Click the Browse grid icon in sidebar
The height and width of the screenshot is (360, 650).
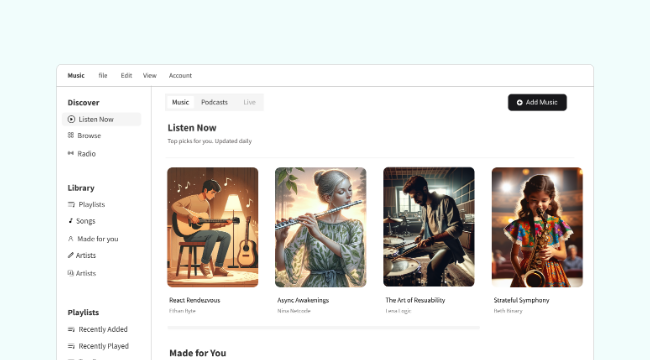(x=71, y=135)
